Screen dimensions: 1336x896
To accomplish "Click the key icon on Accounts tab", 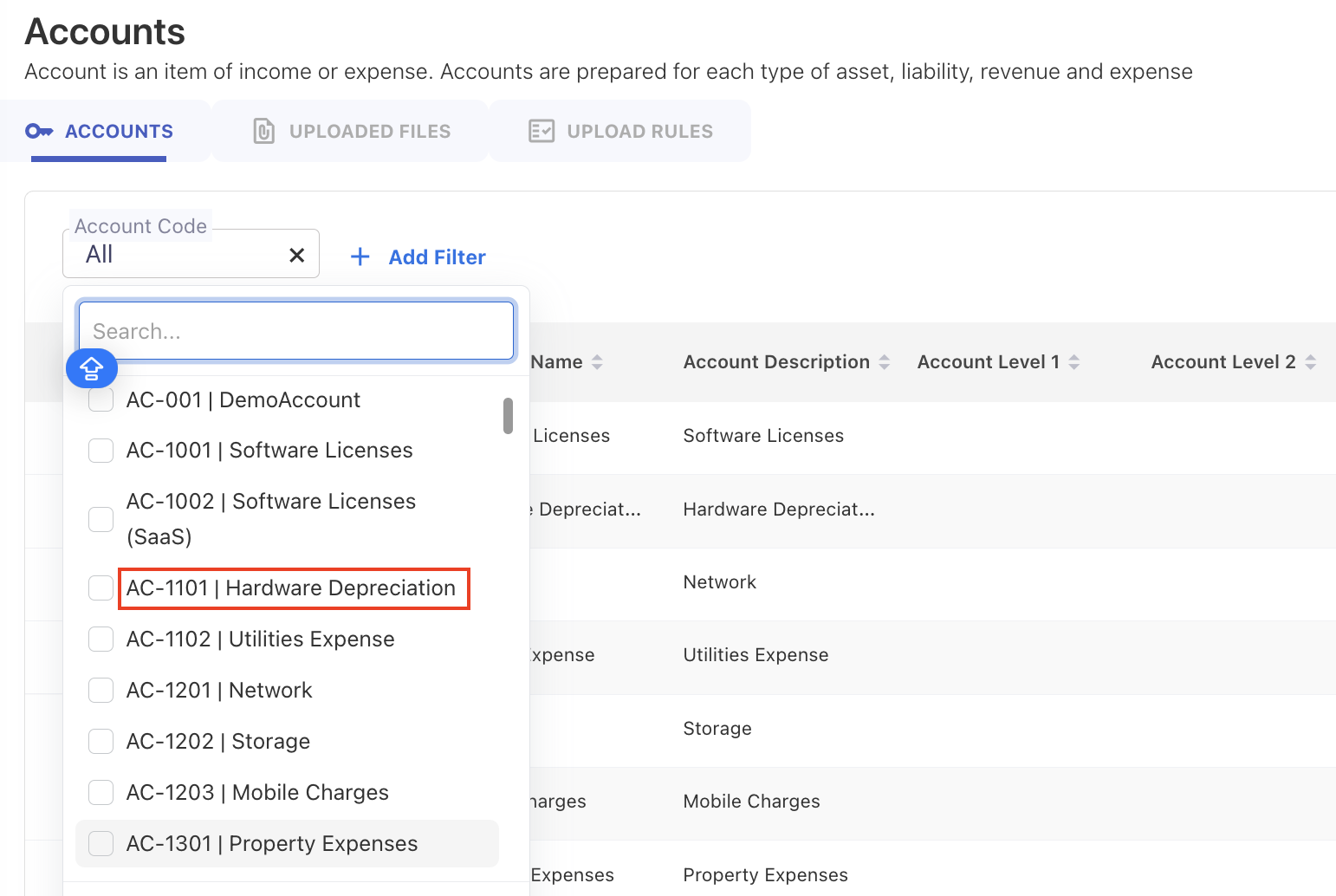I will pos(39,131).
